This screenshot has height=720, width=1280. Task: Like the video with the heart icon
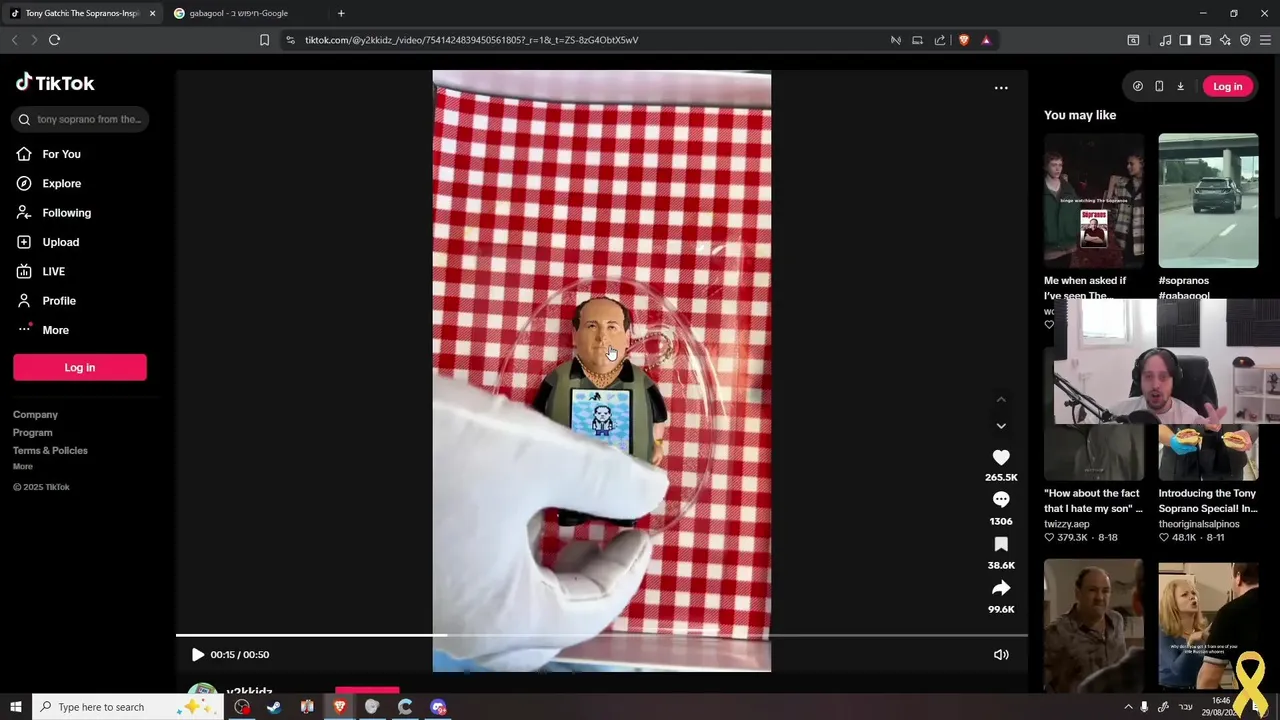pyautogui.click(x=1001, y=457)
